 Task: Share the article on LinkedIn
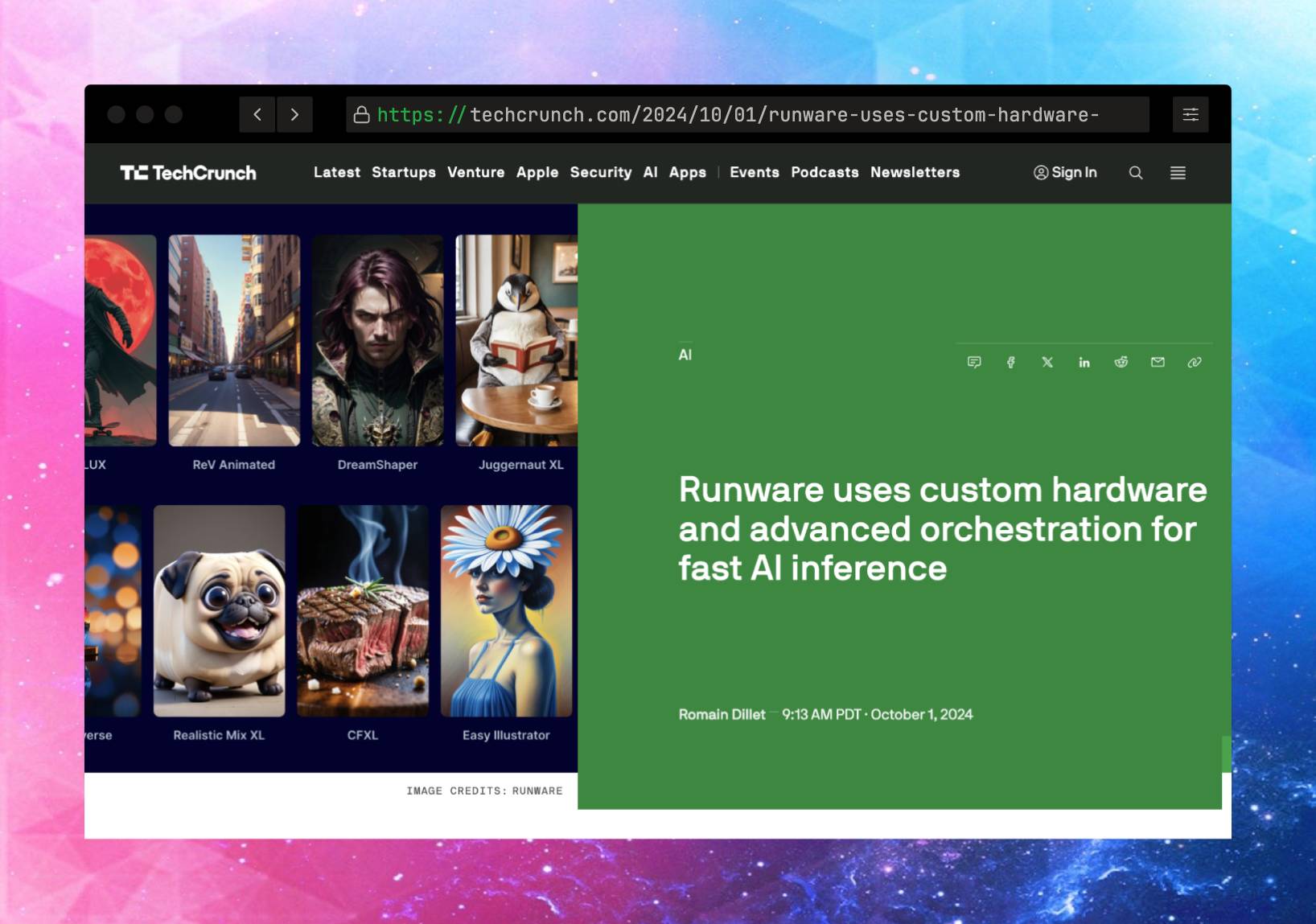[1084, 362]
